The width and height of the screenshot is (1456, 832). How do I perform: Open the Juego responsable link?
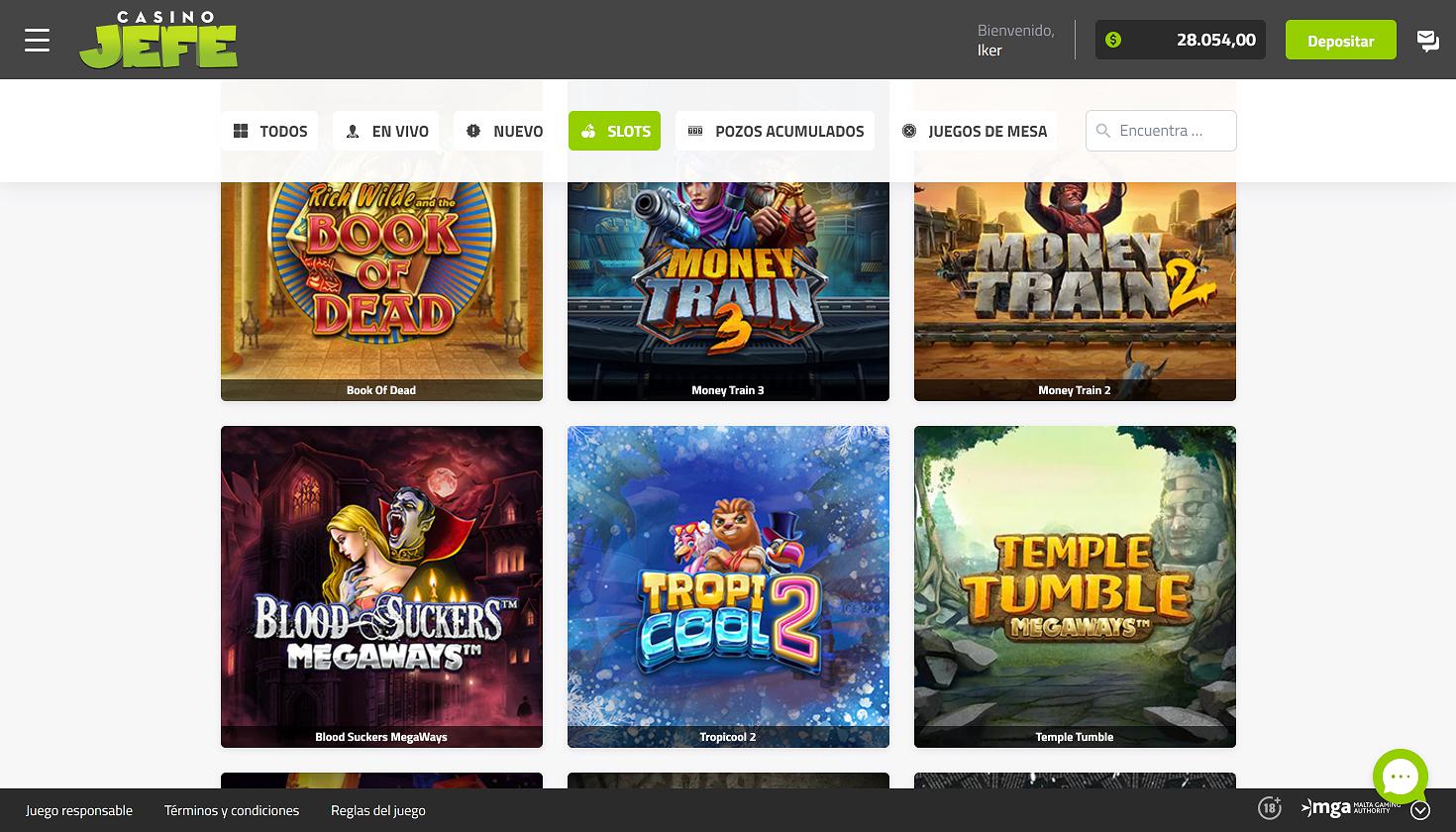tap(79, 810)
